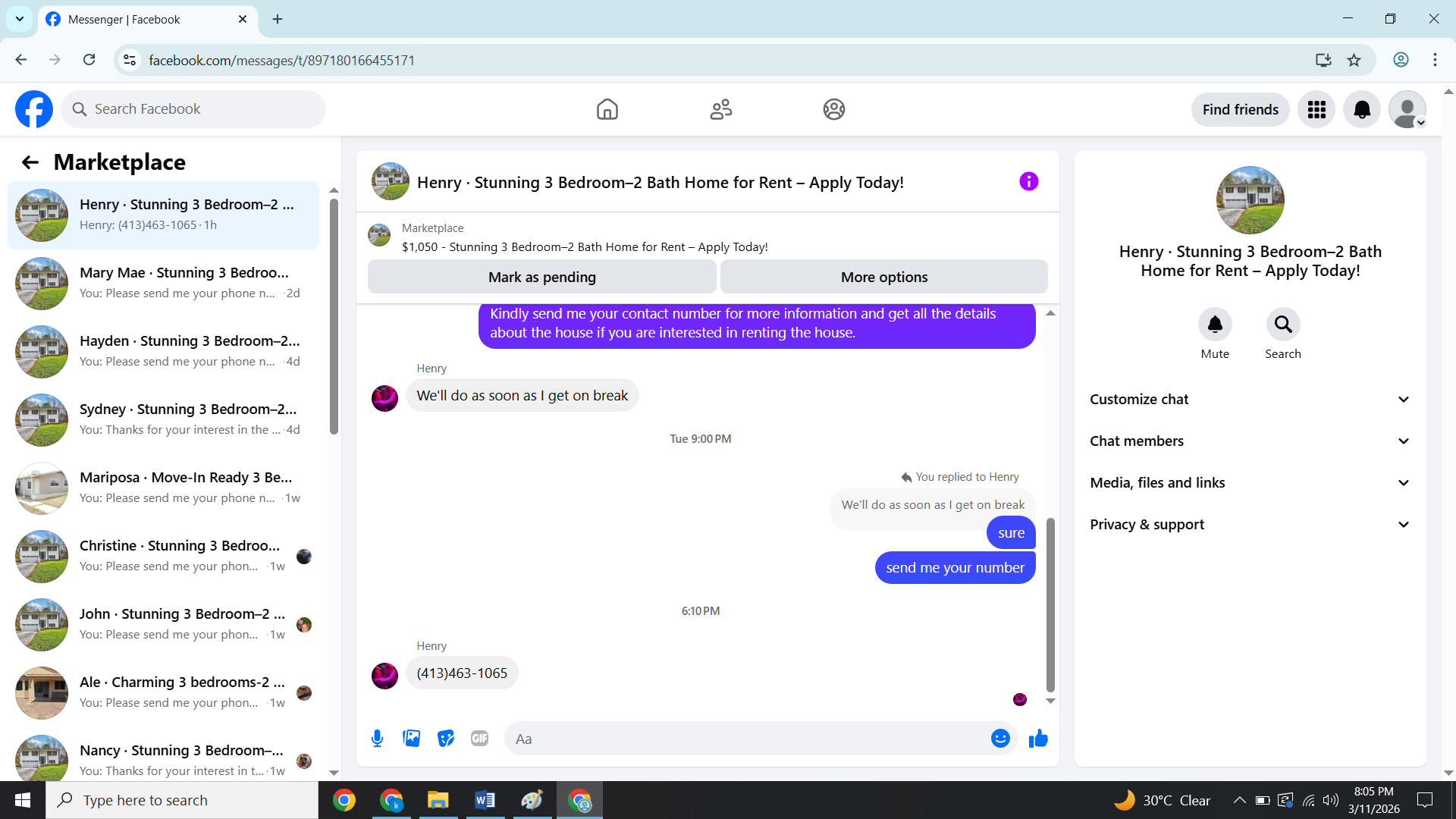The width and height of the screenshot is (1456, 819).
Task: Open the GIF picker
Action: tap(479, 739)
